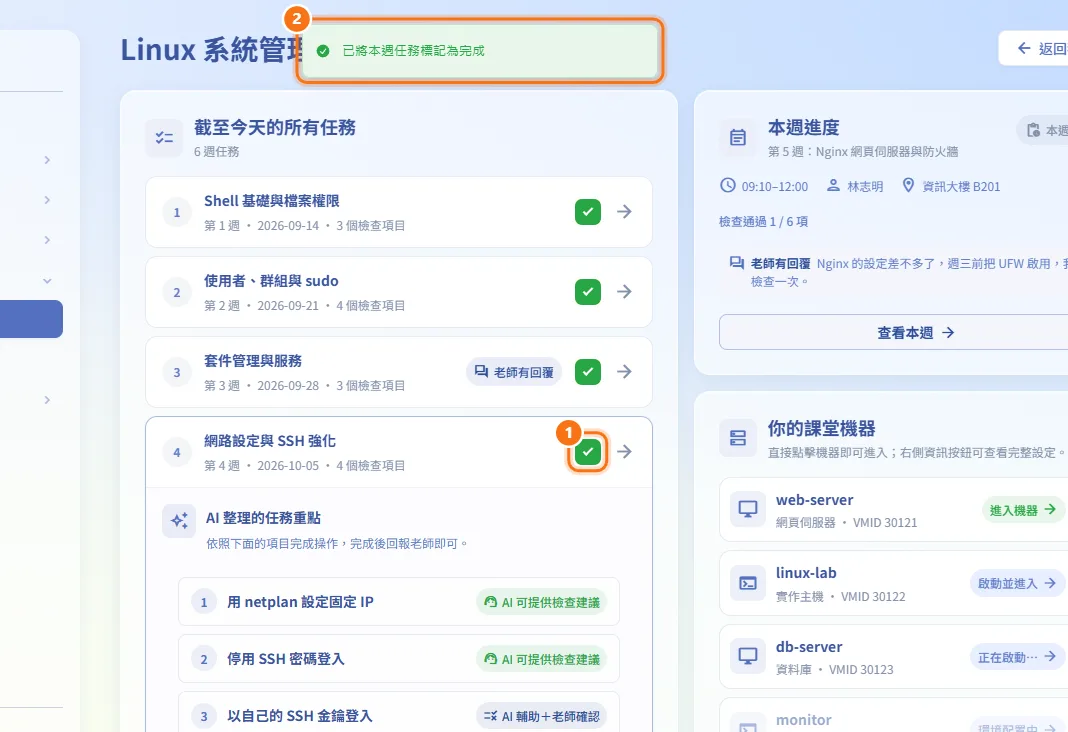Click the task title Shell 基礎與檔案權限

coord(272,201)
